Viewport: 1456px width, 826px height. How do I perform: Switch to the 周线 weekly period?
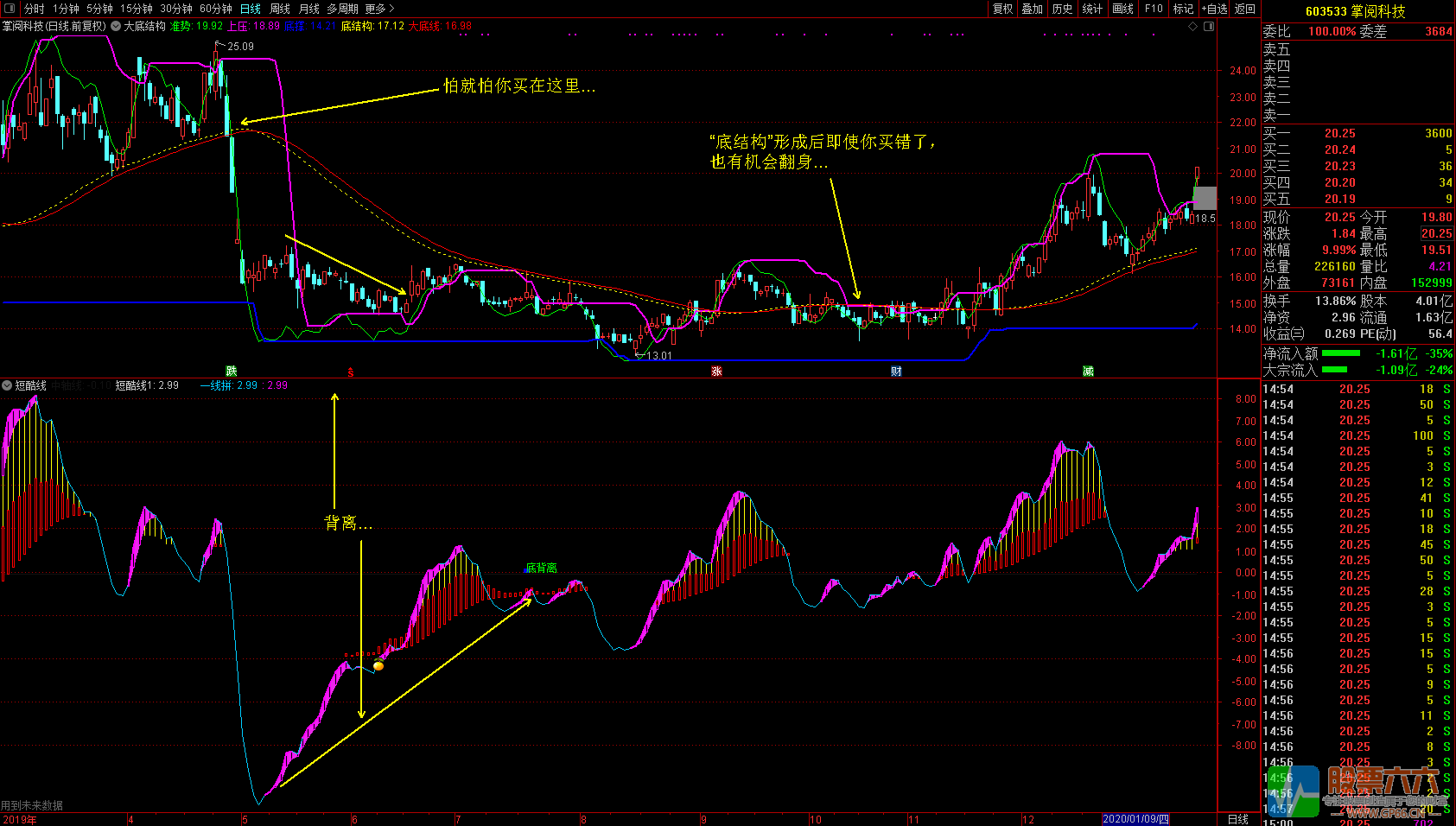coord(280,9)
